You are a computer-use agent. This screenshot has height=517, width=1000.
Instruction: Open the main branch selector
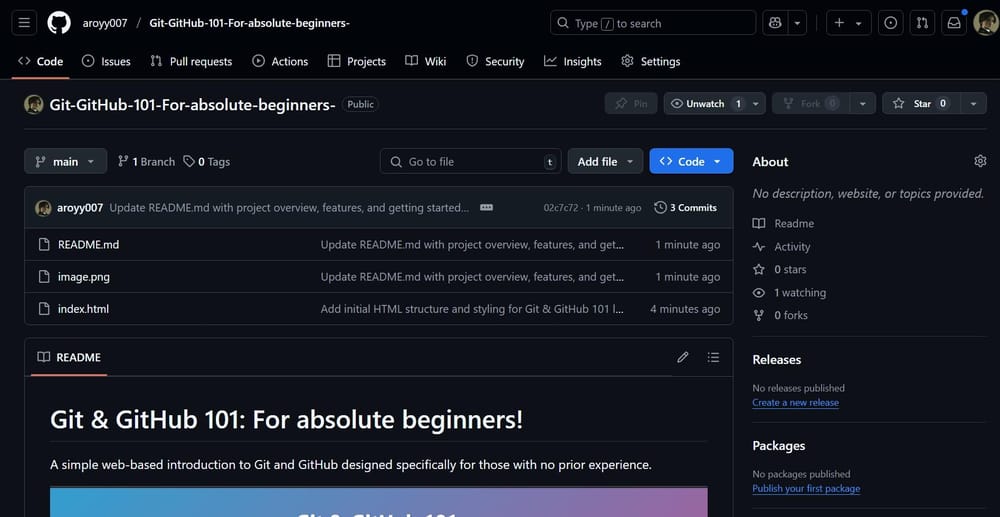pos(66,161)
